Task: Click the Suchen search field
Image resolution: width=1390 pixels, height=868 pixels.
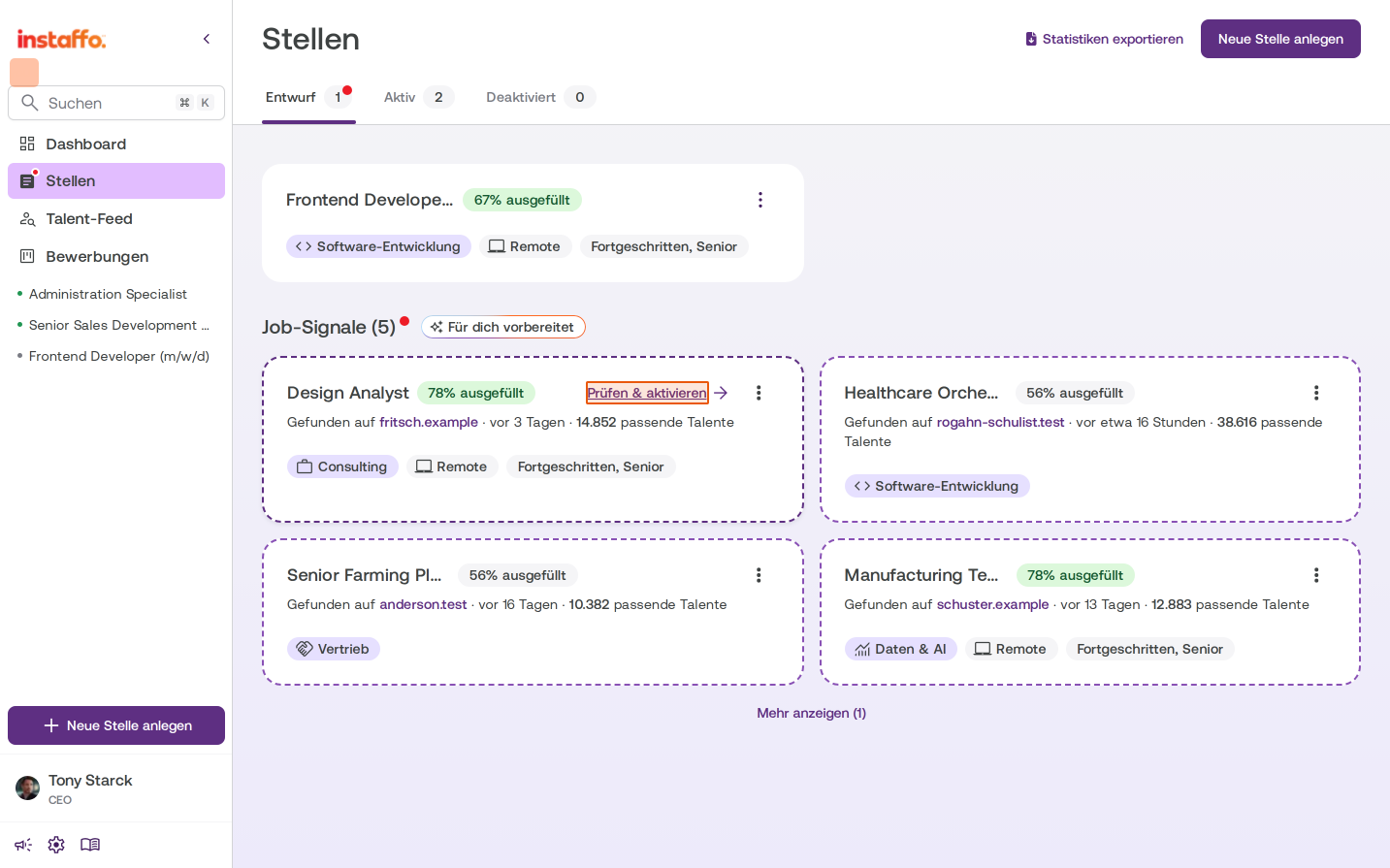Action: (x=116, y=103)
